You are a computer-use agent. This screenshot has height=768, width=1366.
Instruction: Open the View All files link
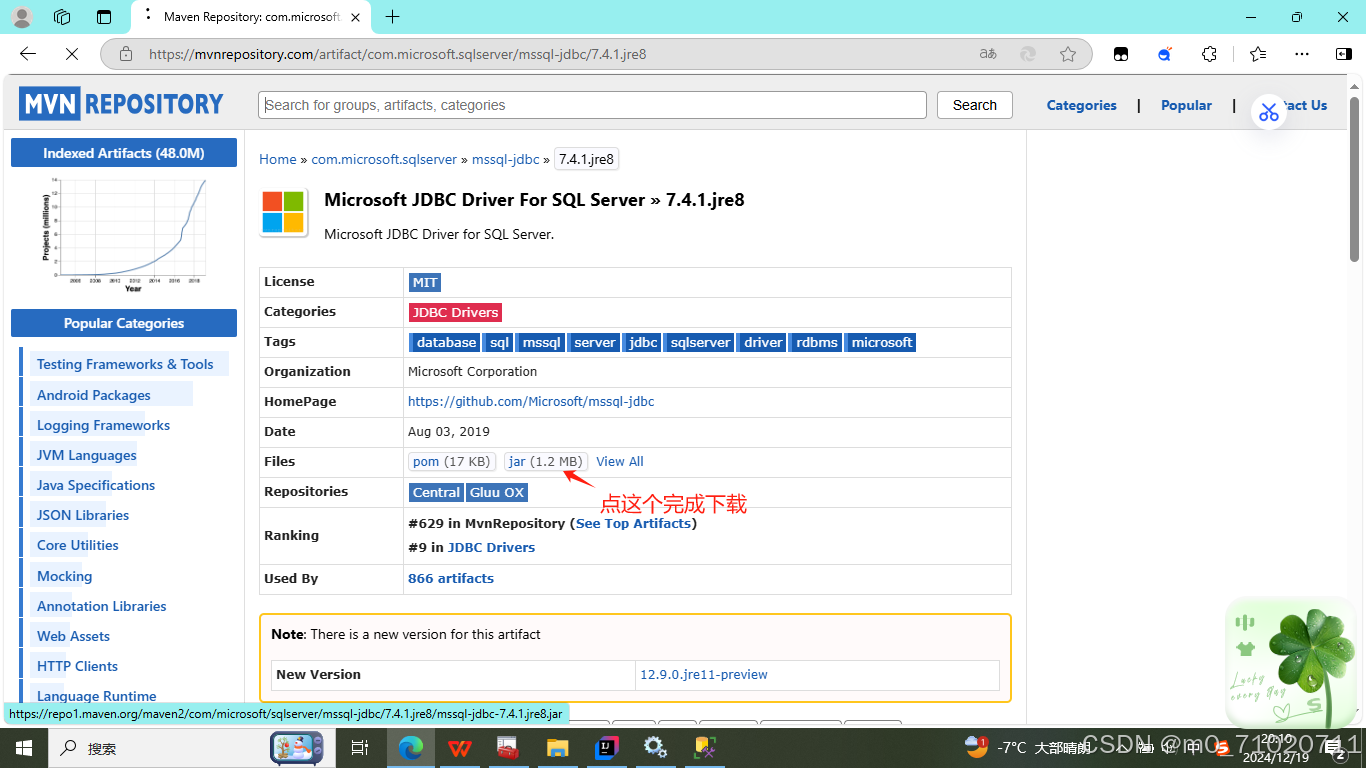click(620, 461)
